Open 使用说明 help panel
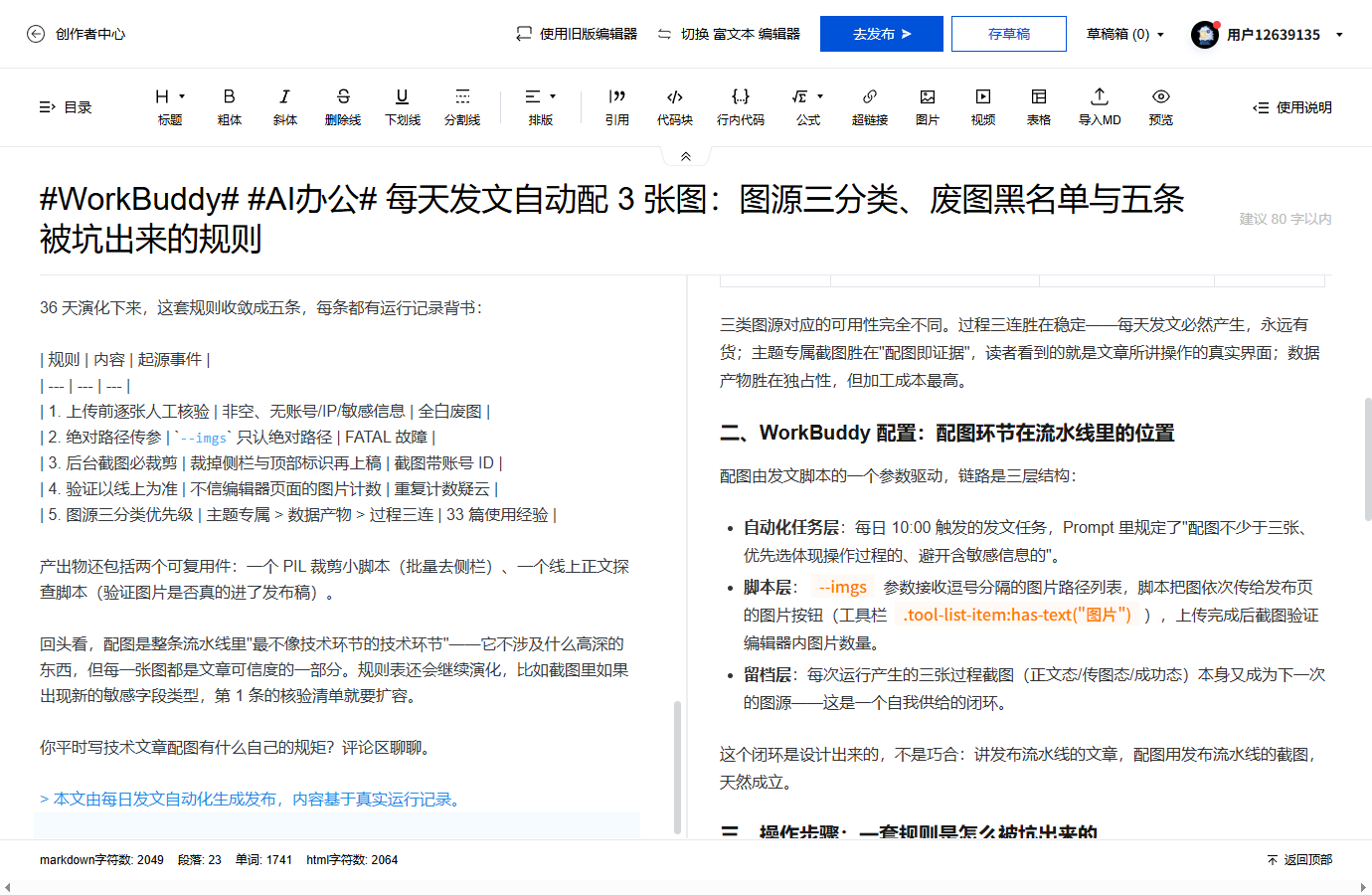1372x895 pixels. [x=1292, y=107]
